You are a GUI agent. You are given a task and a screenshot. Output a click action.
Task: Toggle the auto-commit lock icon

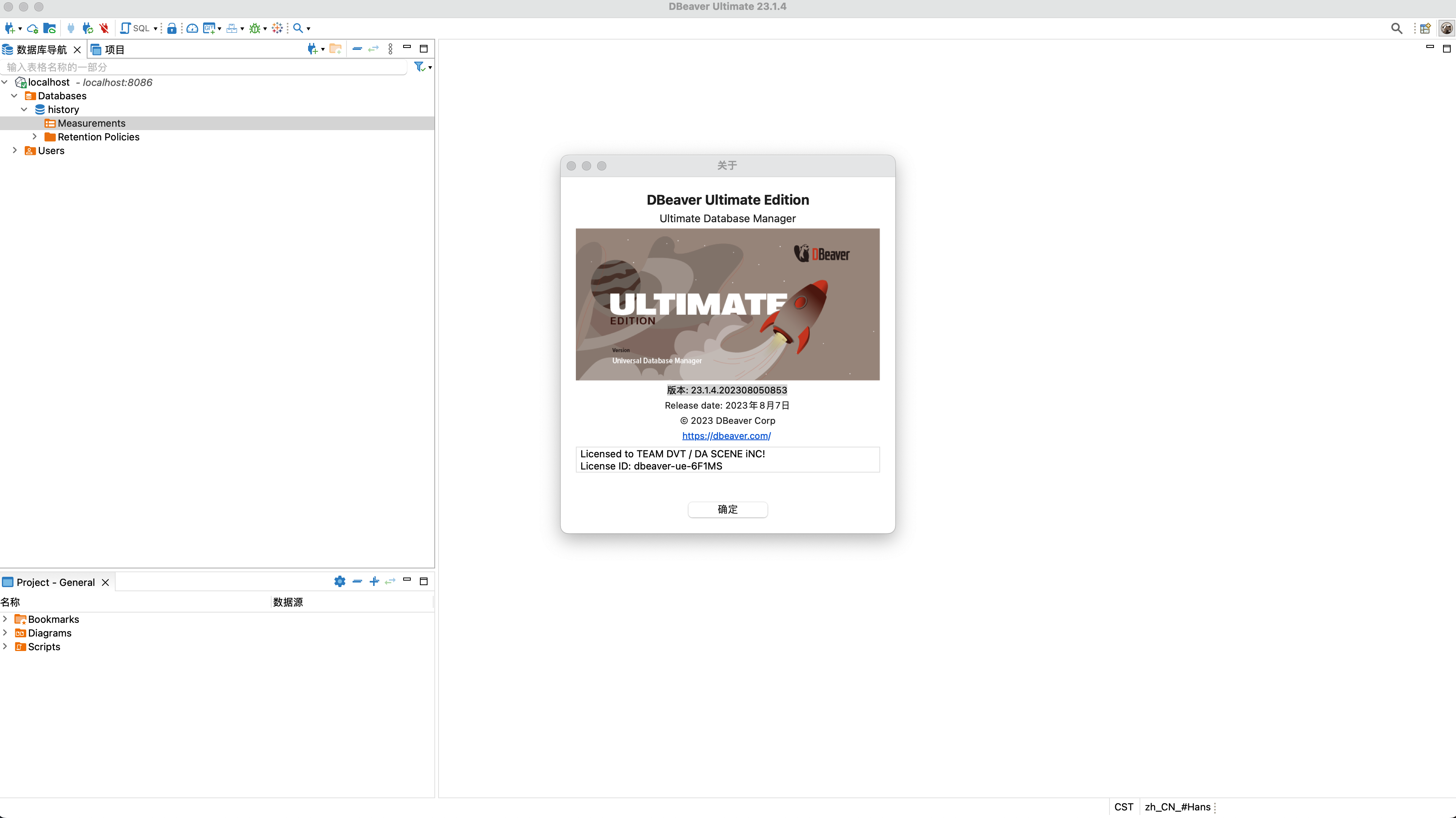172,28
